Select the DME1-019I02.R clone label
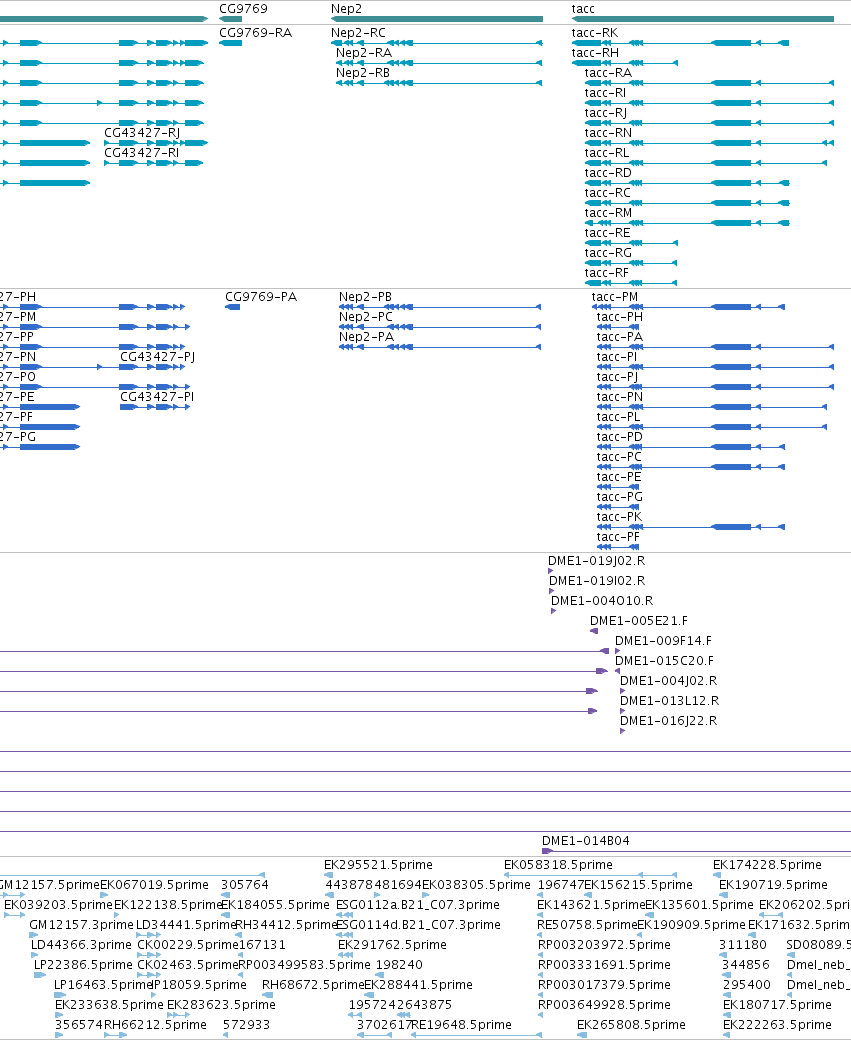This screenshot has width=851, height=1040. click(x=597, y=580)
